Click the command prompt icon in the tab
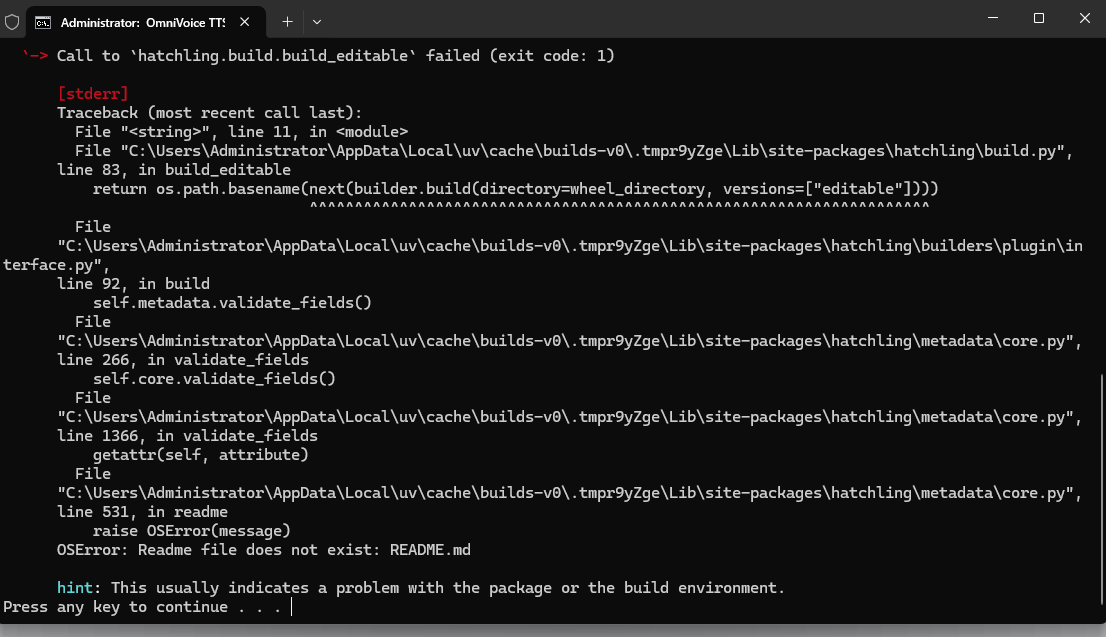The image size is (1106, 637). (x=43, y=21)
